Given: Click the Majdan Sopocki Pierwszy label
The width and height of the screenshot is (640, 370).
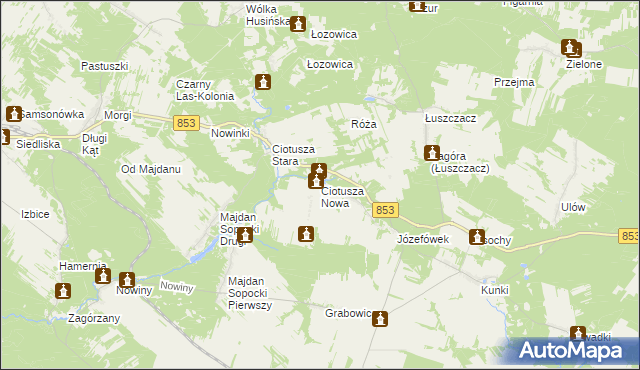Looking at the screenshot, I should point(250,293).
